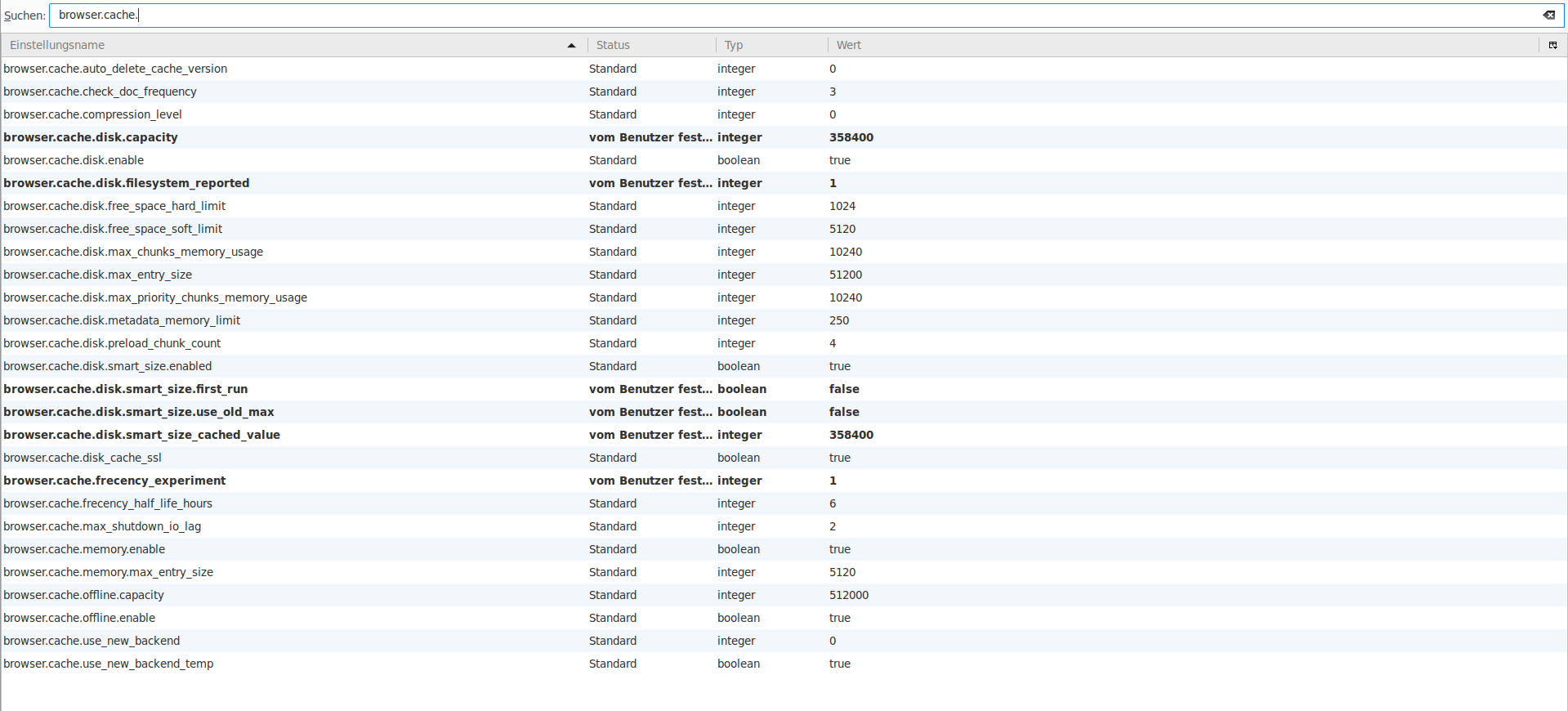Image resolution: width=1568 pixels, height=711 pixels.
Task: Select browser.cache.disk.smart_size.first_run row
Action: click(x=784, y=389)
